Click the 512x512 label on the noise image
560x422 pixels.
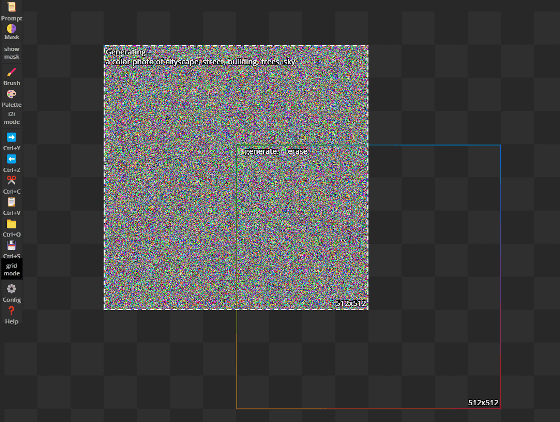pyautogui.click(x=351, y=303)
